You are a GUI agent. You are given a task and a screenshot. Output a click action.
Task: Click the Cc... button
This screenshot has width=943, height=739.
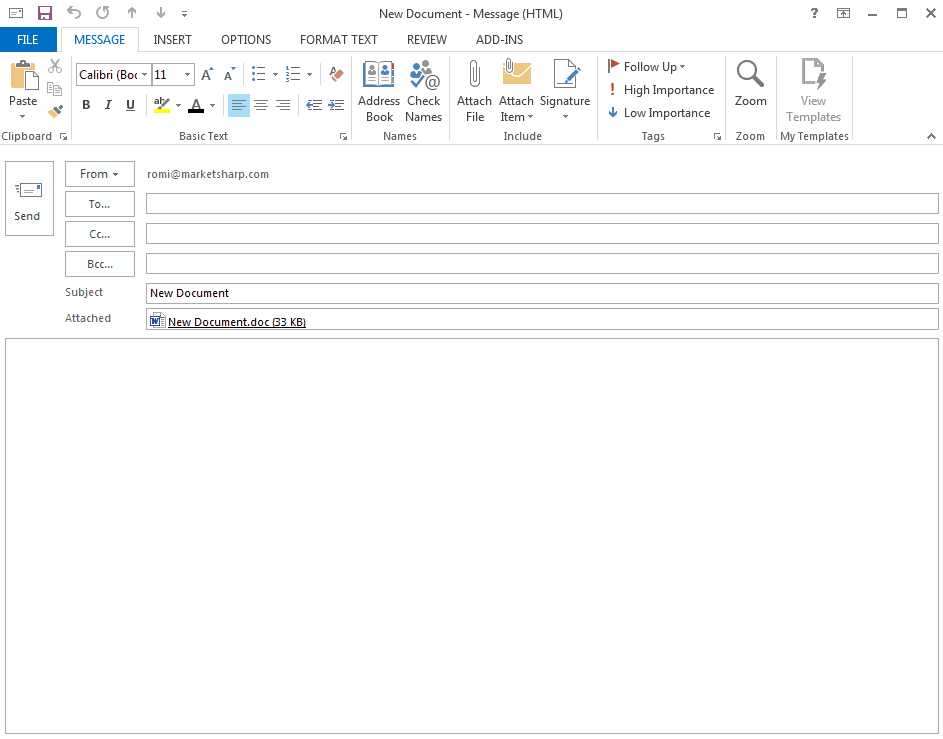(100, 234)
